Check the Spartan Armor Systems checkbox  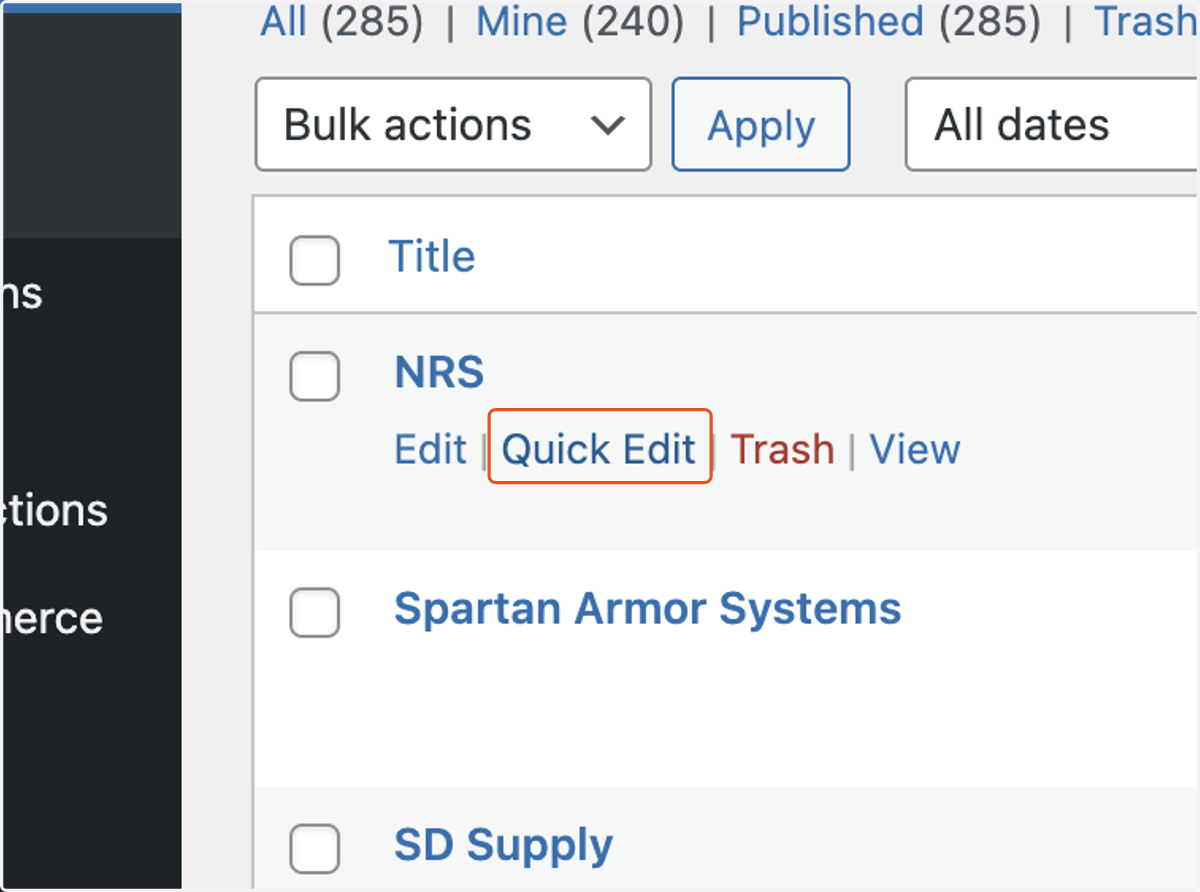click(315, 613)
